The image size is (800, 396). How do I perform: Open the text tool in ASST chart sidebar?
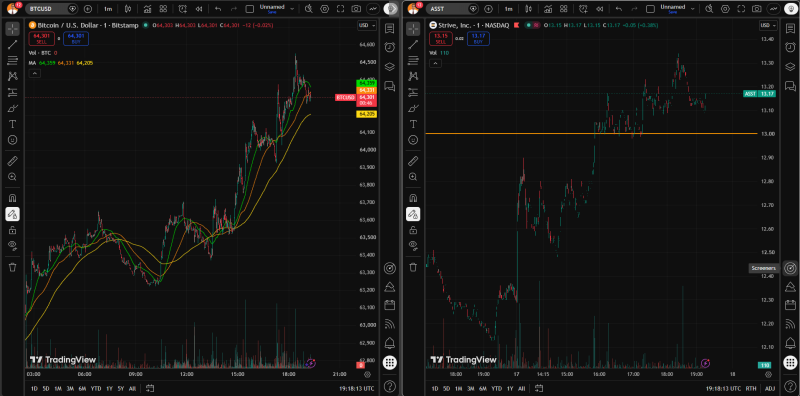coord(413,124)
